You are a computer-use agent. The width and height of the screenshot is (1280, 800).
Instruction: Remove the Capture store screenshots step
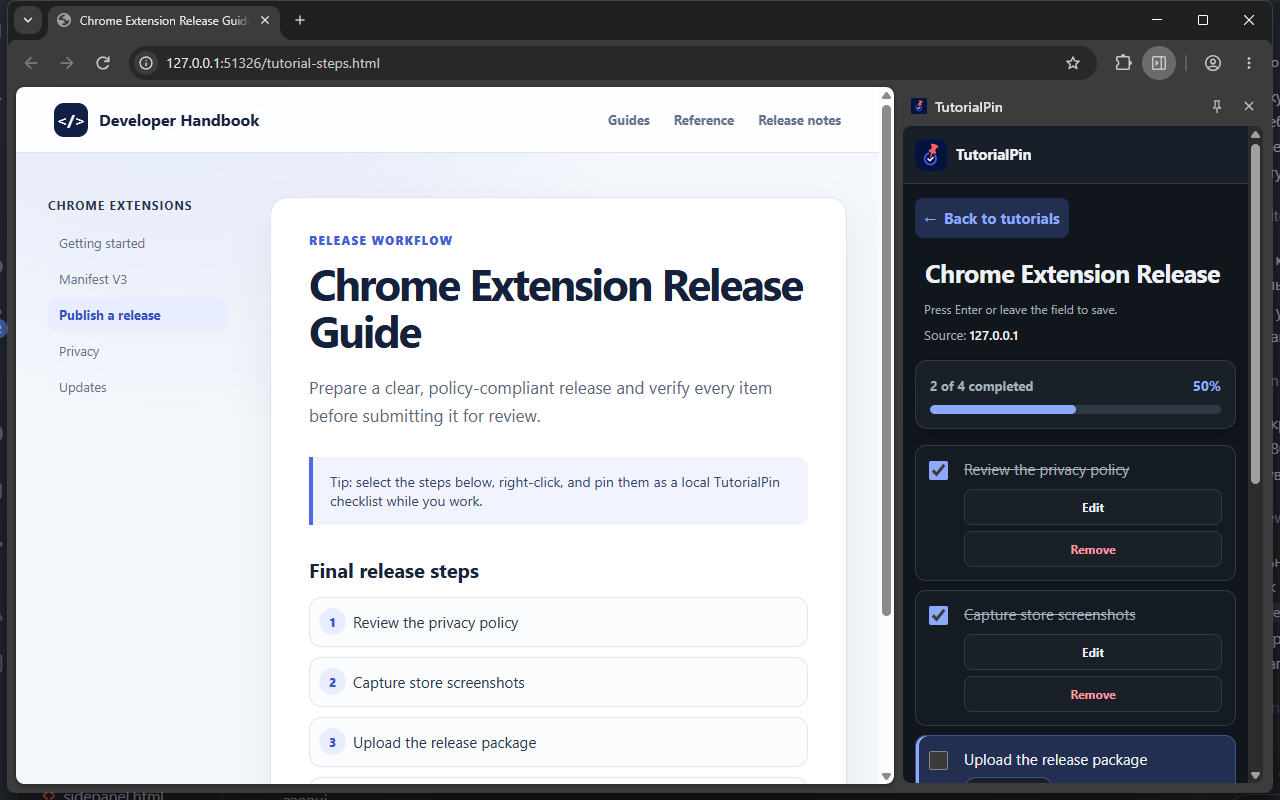pyautogui.click(x=1092, y=694)
